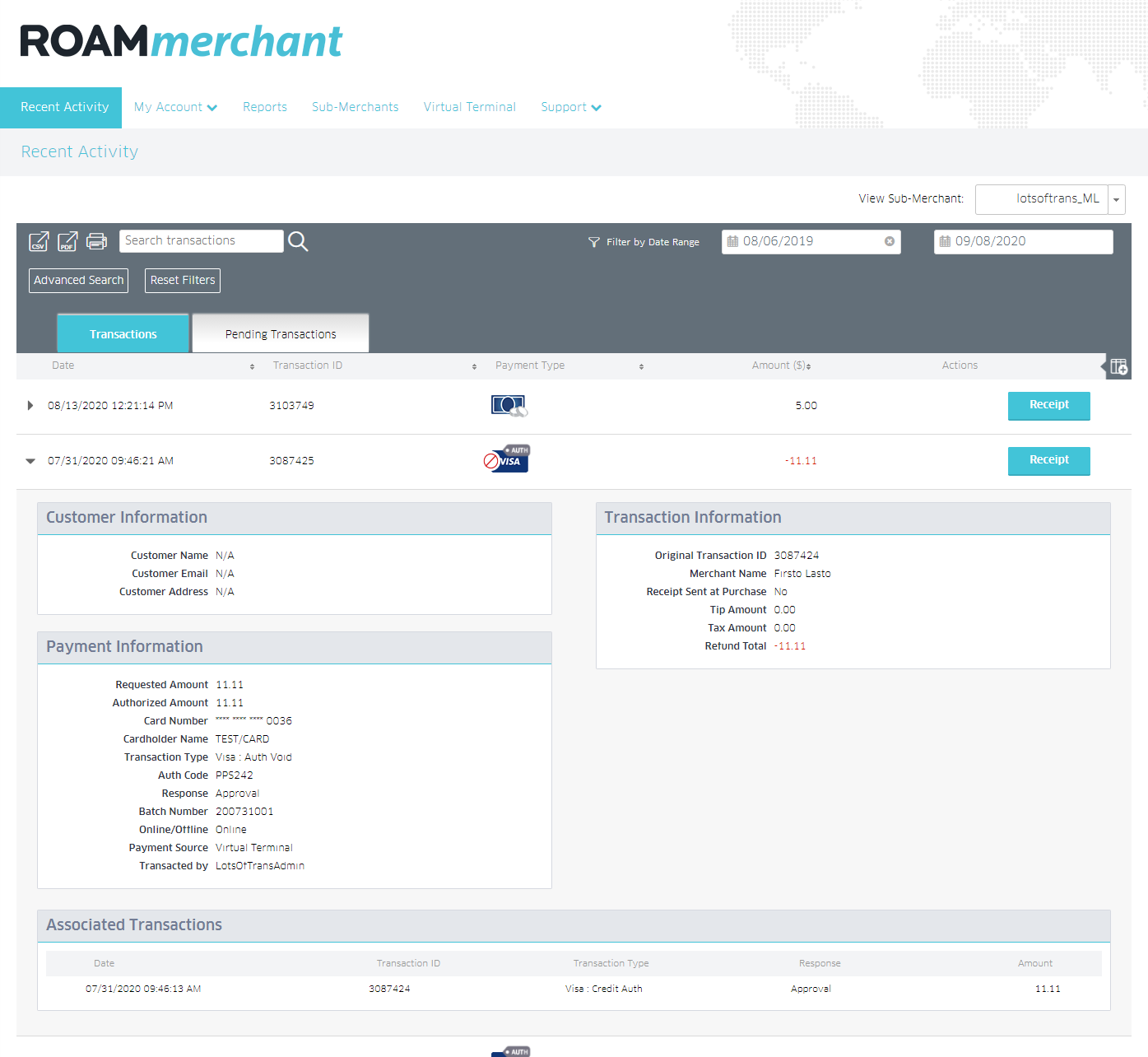Sort by Amount ($) column
1148x1057 pixels.
pos(808,366)
